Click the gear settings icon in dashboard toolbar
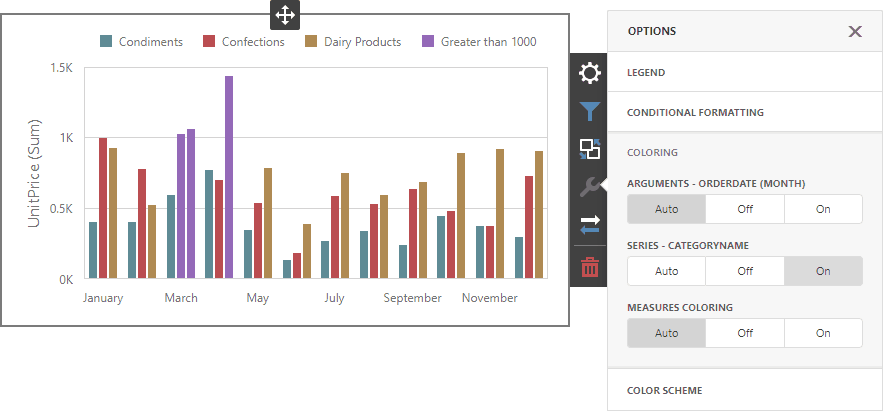The width and height of the screenshot is (883, 411). coord(590,73)
